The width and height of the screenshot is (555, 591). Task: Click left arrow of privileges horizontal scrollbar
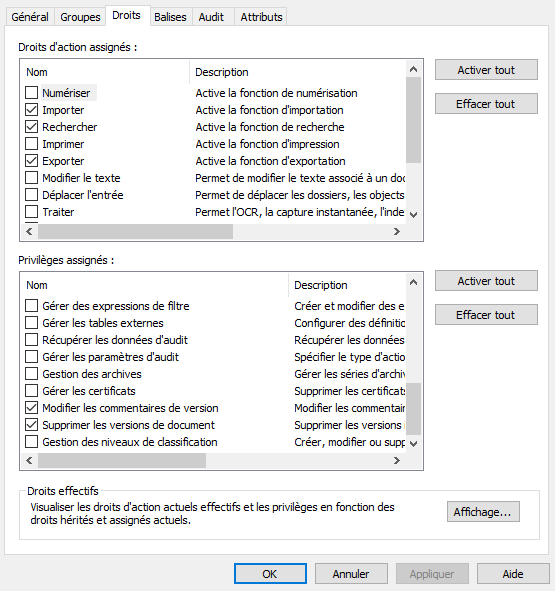(x=29, y=460)
